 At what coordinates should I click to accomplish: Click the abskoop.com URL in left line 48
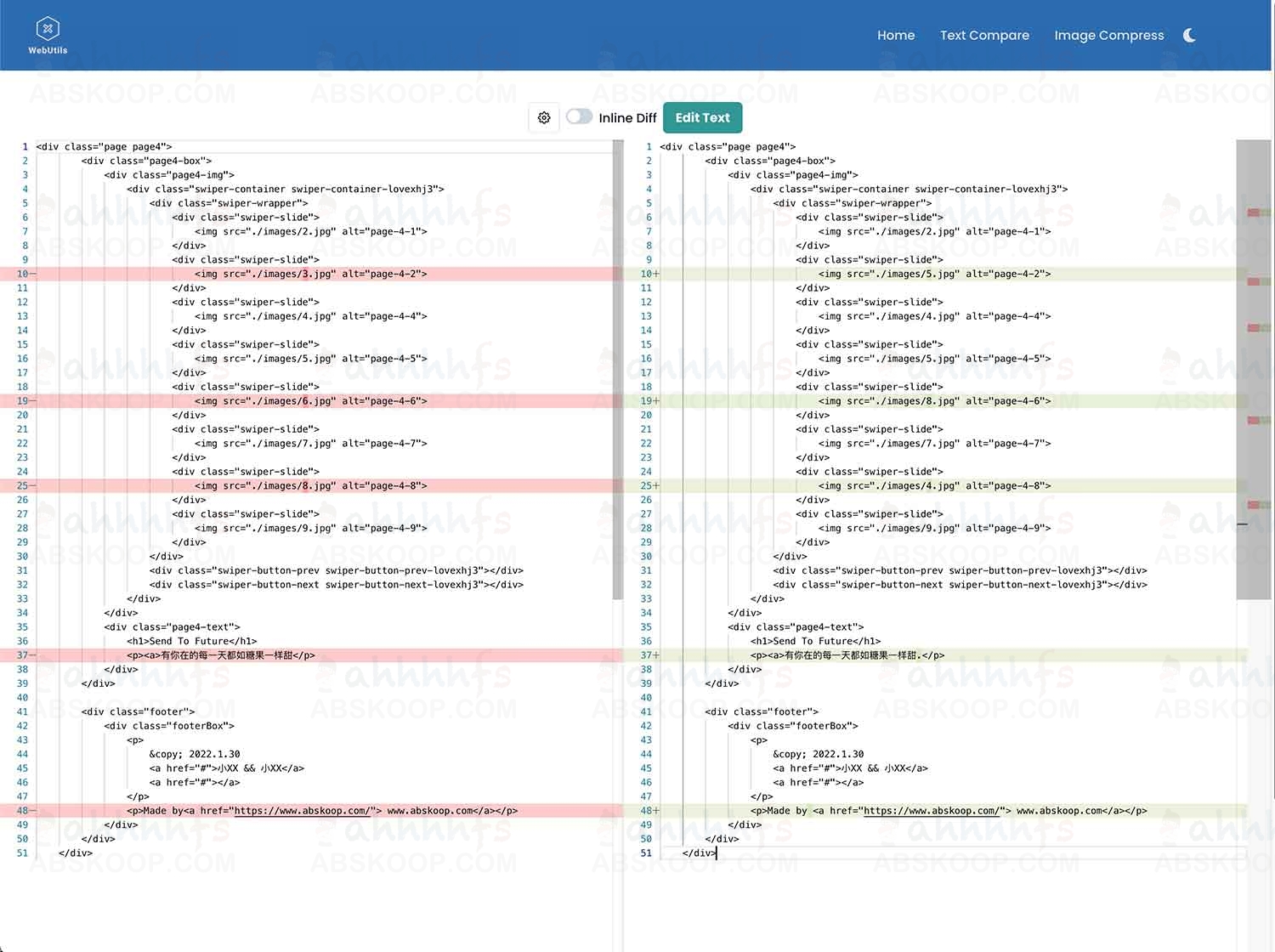click(x=302, y=811)
